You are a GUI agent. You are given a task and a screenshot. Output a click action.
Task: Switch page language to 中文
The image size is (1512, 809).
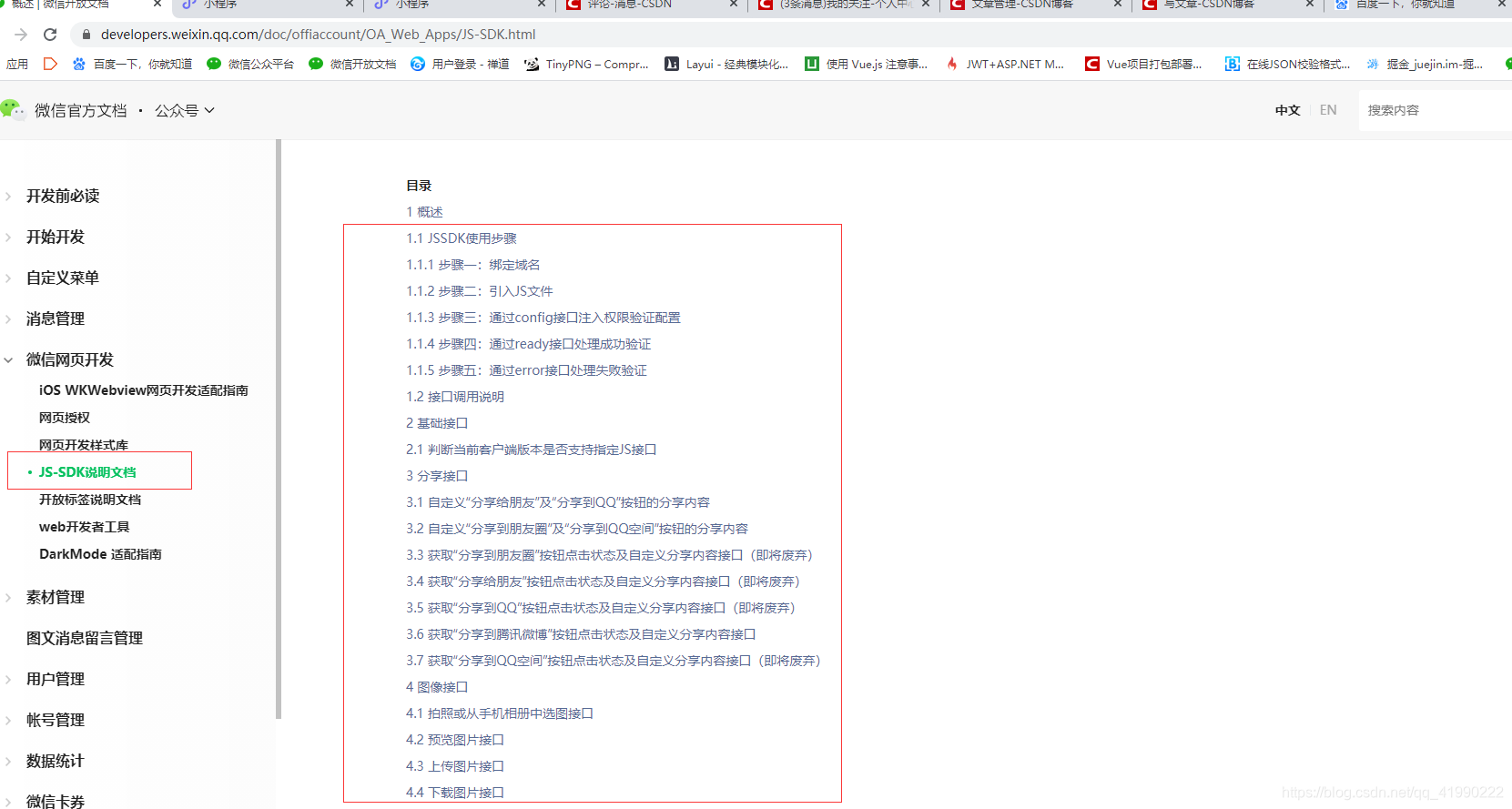pos(1287,110)
